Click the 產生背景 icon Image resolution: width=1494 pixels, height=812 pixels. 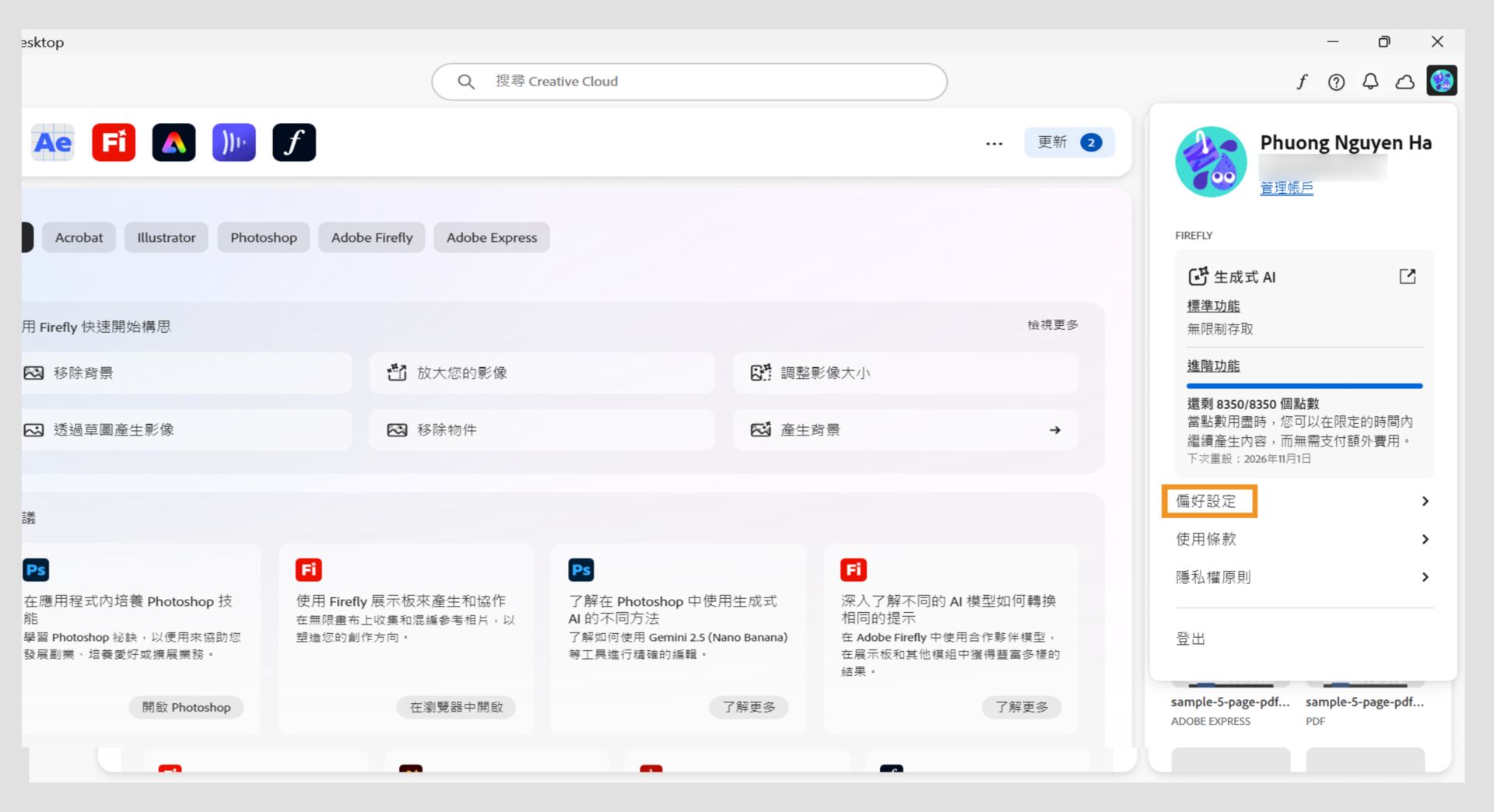pyautogui.click(x=760, y=429)
